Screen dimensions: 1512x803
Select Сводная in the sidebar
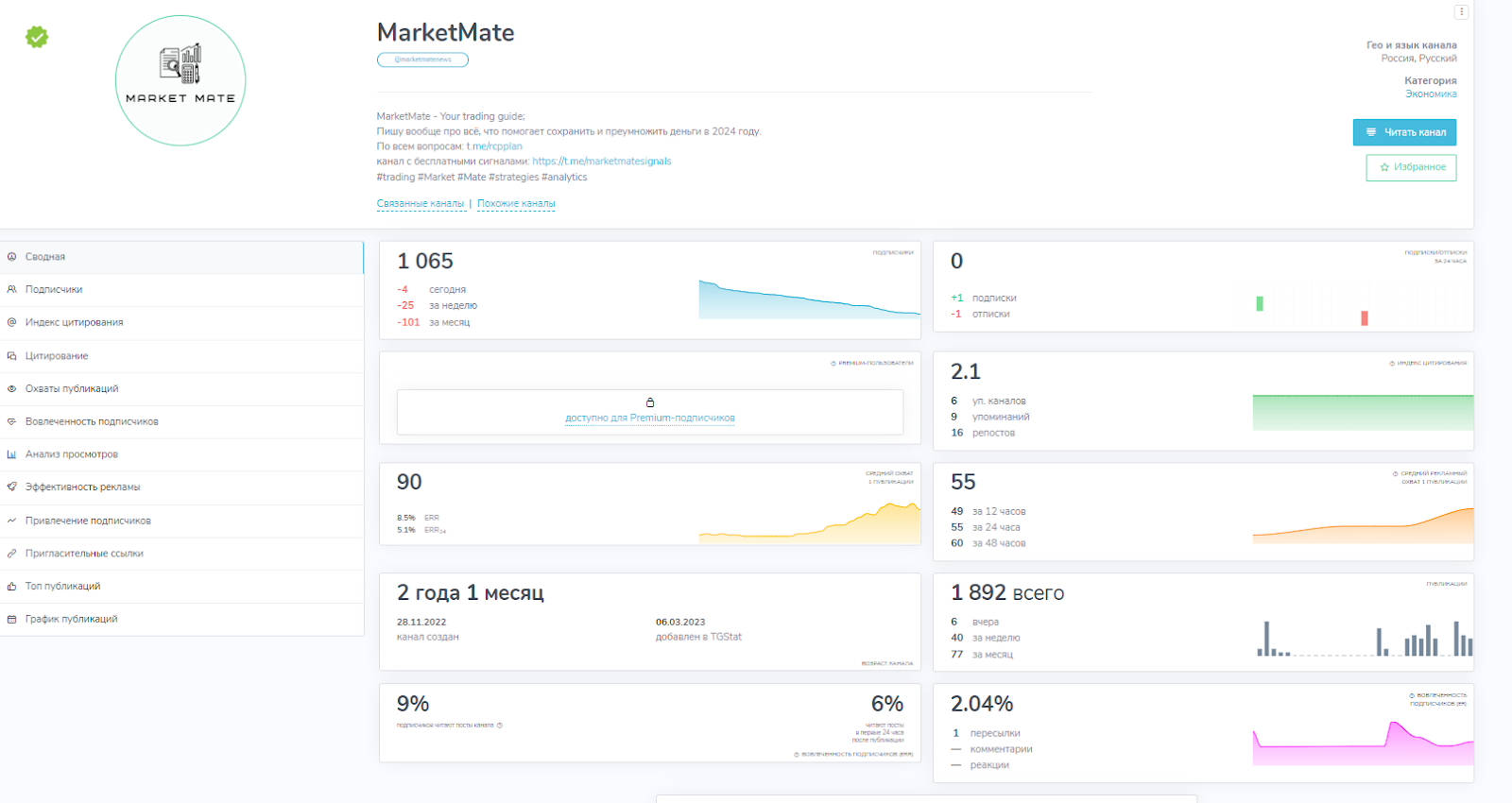click(x=181, y=257)
